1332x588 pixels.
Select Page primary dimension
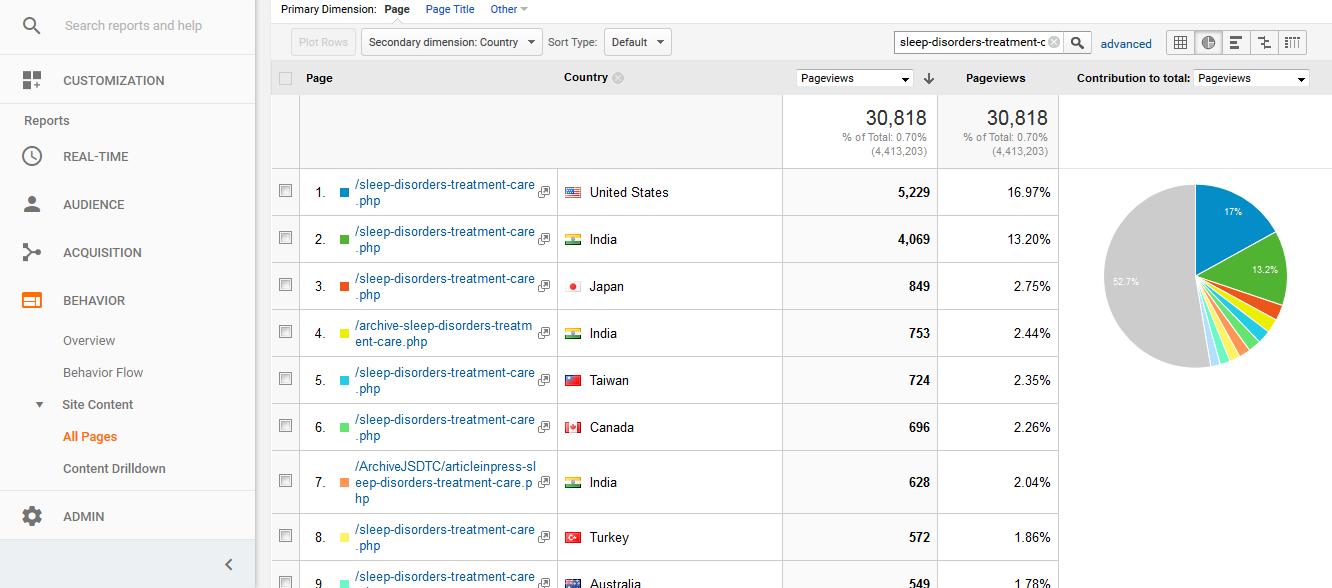coord(397,9)
